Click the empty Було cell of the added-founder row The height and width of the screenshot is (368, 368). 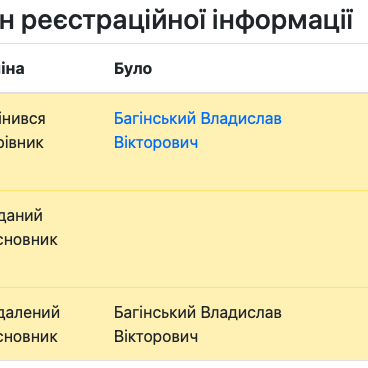(240, 239)
